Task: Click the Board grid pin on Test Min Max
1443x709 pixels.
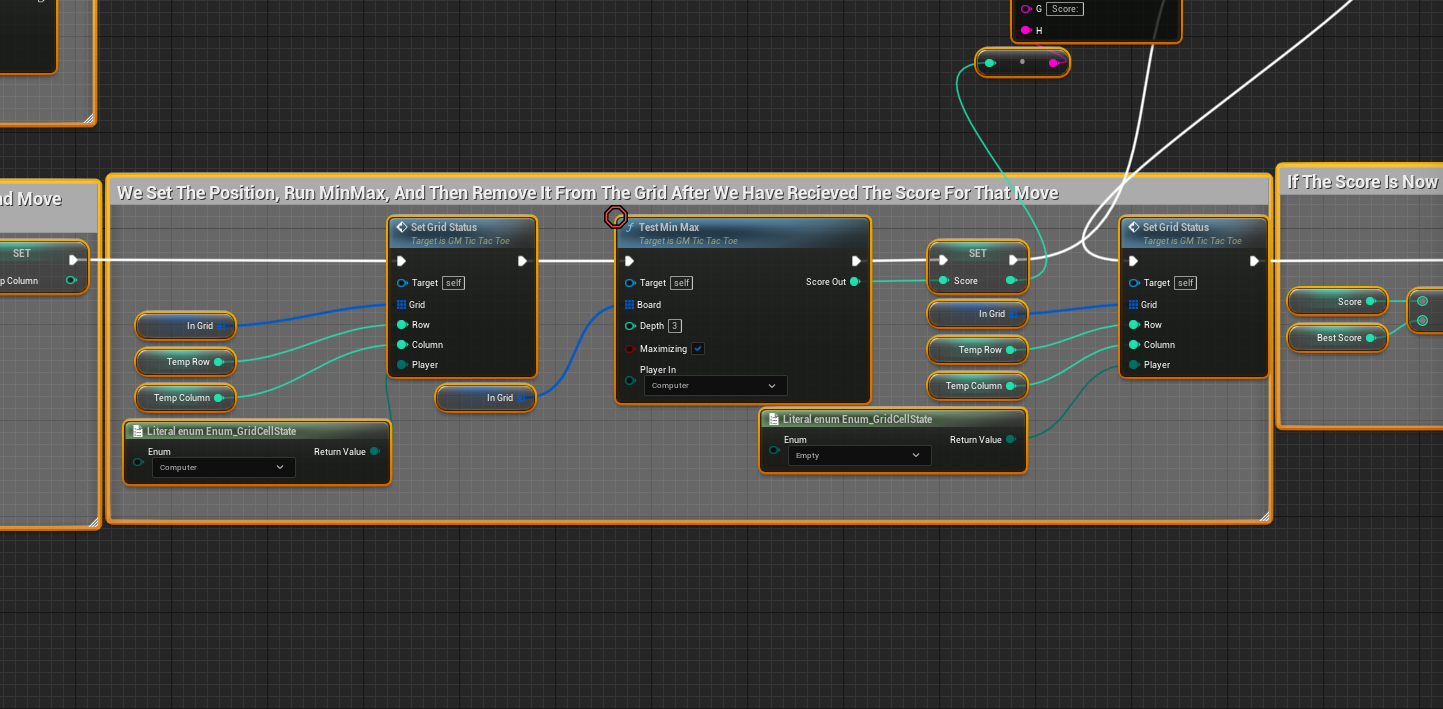Action: 631,303
